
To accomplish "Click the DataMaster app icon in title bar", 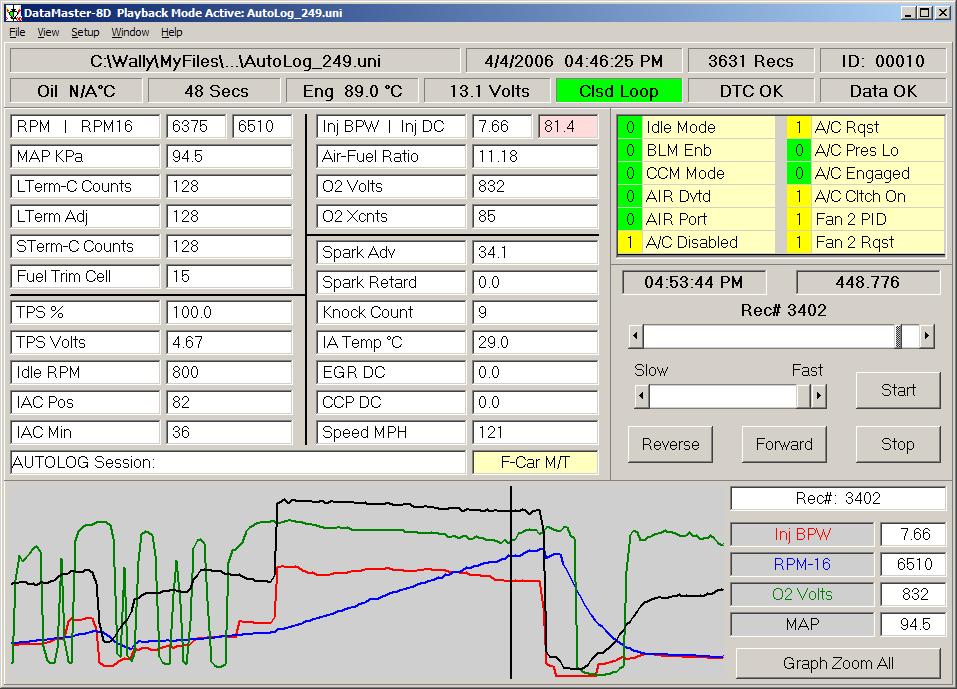I will coord(13,13).
